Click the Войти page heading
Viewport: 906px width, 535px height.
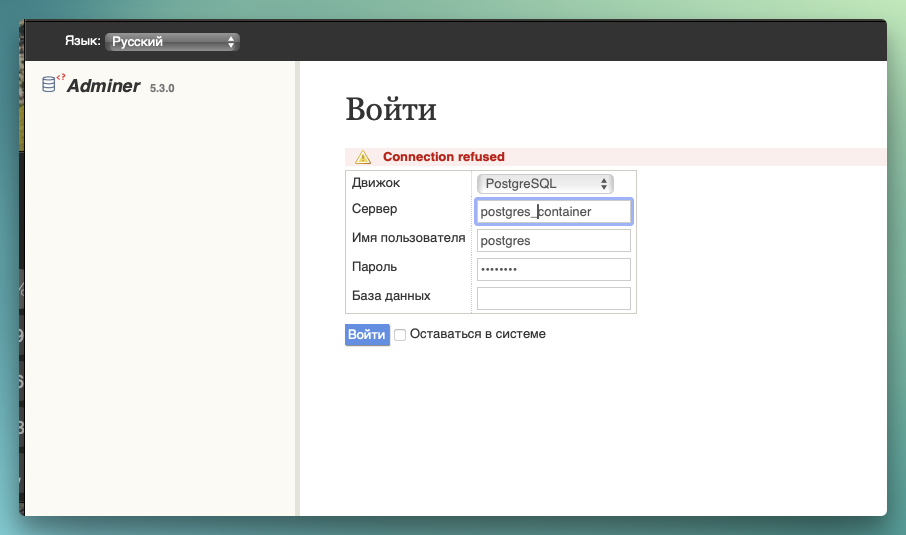391,109
